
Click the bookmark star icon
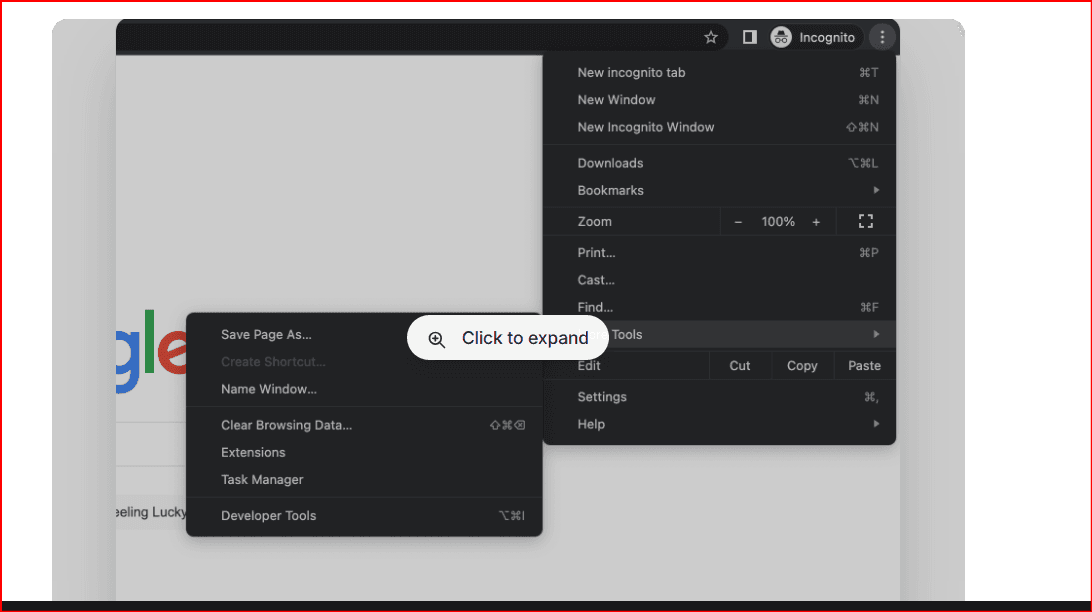(x=711, y=37)
